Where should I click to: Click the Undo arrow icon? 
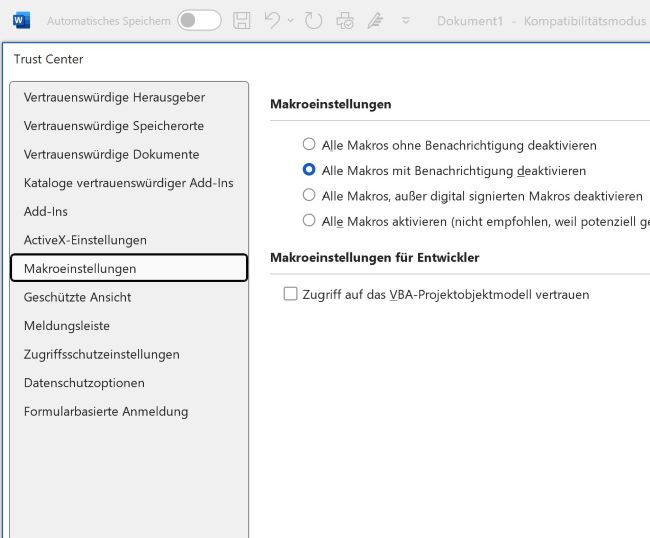(272, 20)
